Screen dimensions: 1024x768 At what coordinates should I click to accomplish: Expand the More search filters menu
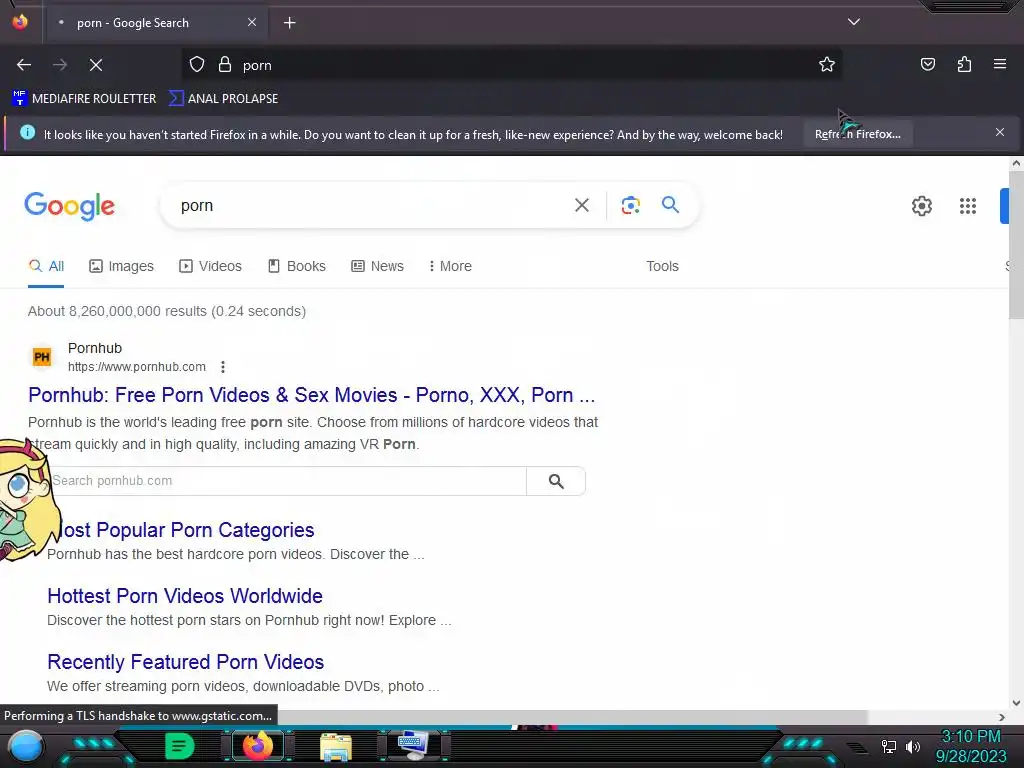[x=450, y=266]
